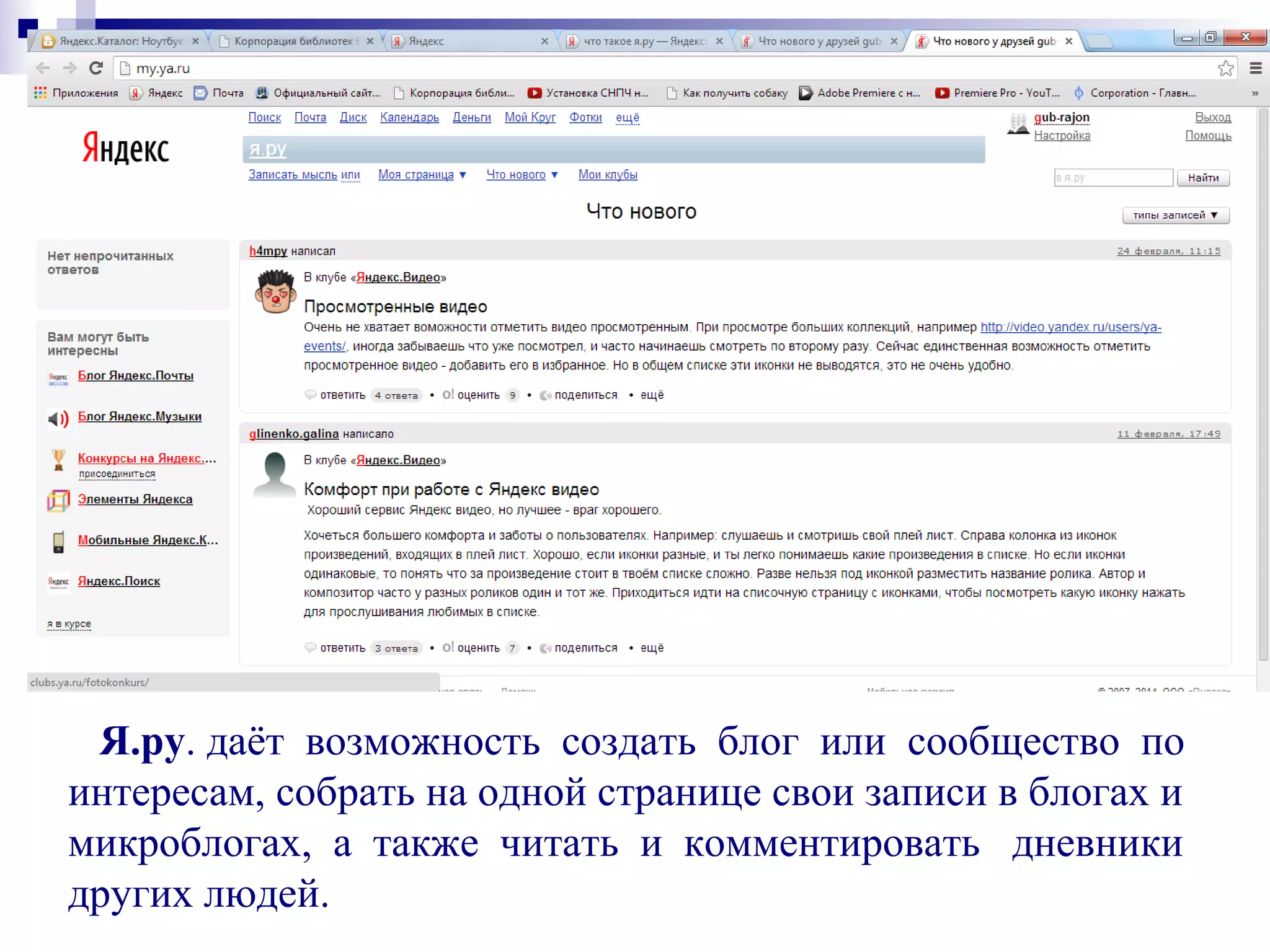Close the что такое я.ру tab

719,42
